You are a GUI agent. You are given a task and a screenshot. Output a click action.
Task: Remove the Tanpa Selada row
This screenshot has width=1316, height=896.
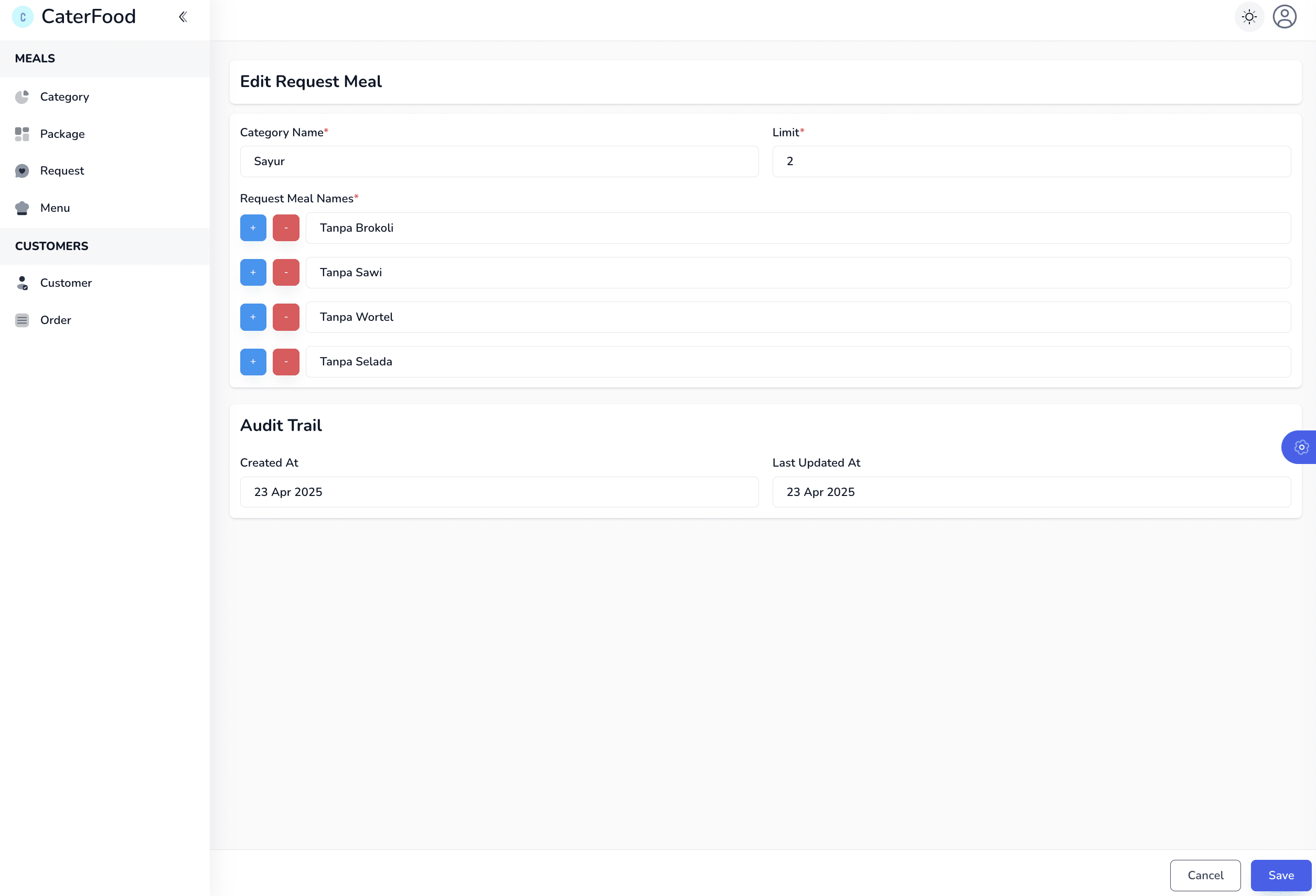(286, 362)
